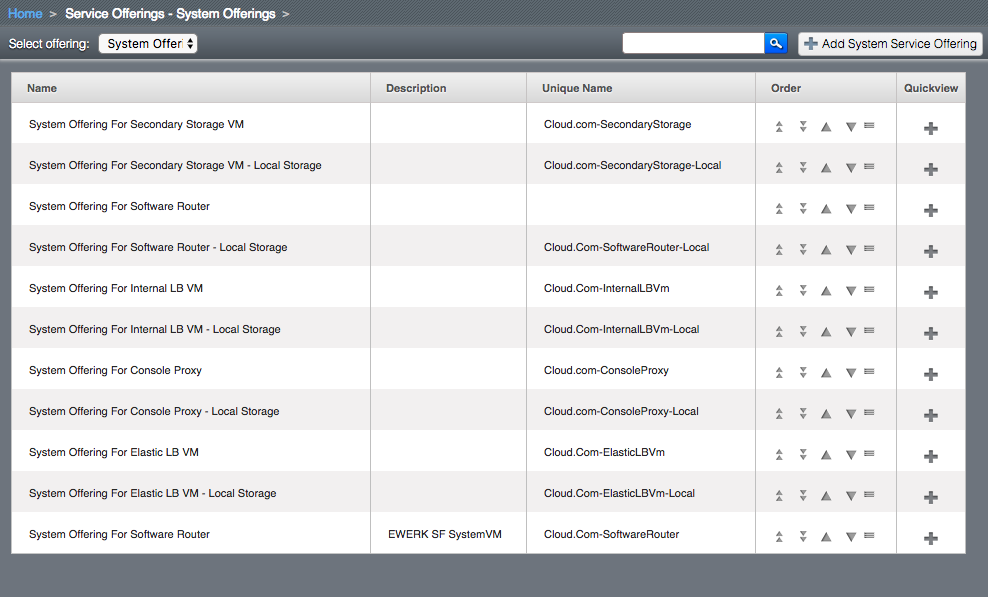Viewport: 988px width, 597px height.
Task: Move Console Proxy - Local Storage offering to top
Action: (x=779, y=413)
